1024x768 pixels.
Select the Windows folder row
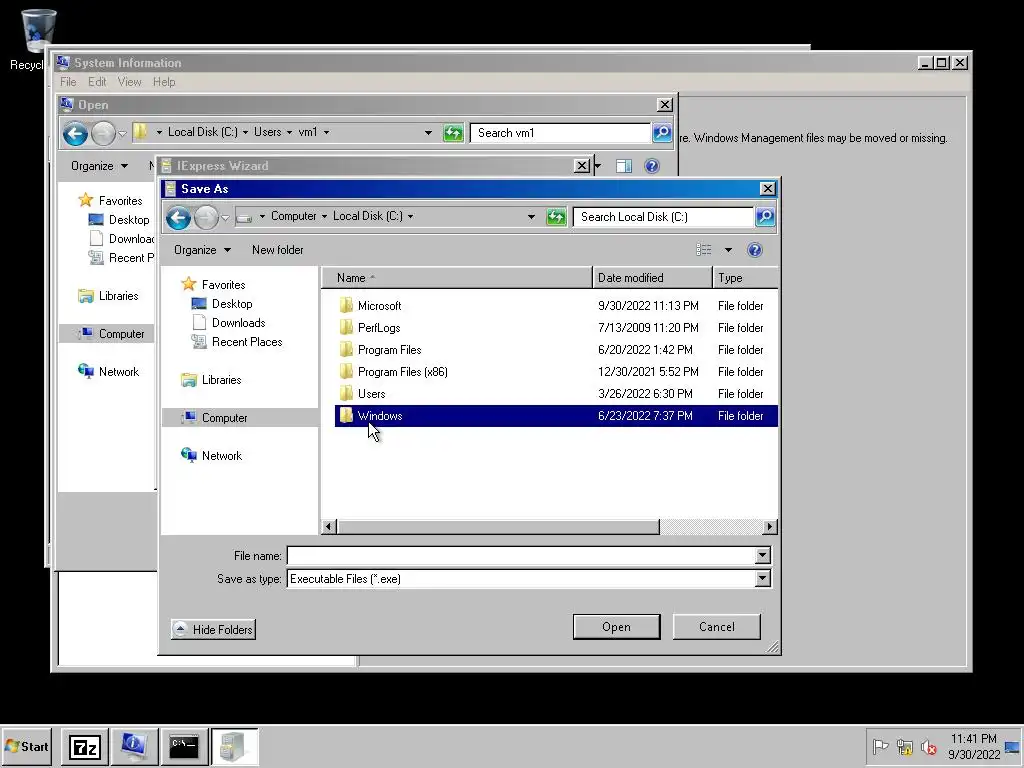click(x=556, y=416)
